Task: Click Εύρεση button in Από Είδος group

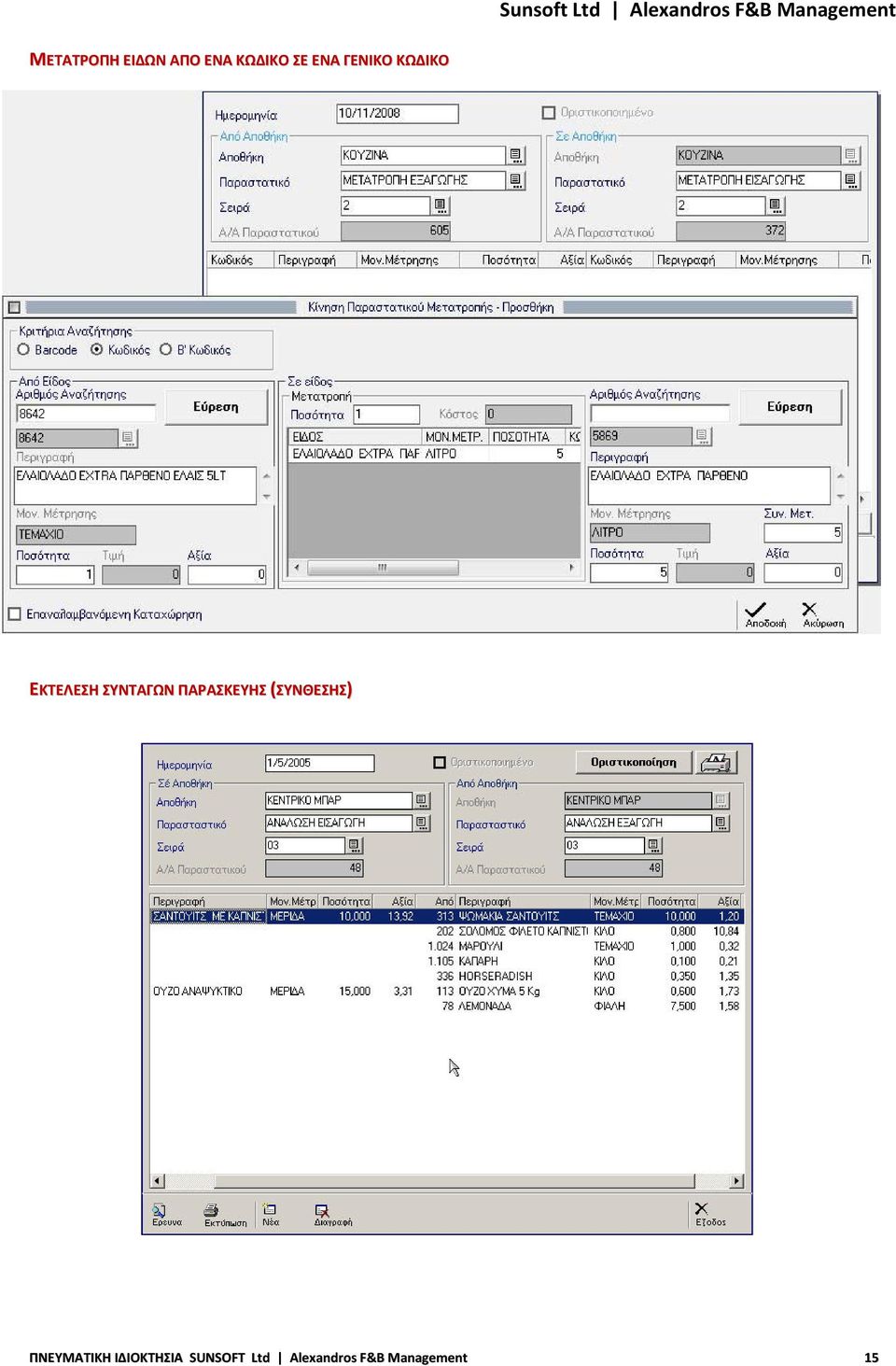Action: click(216, 407)
